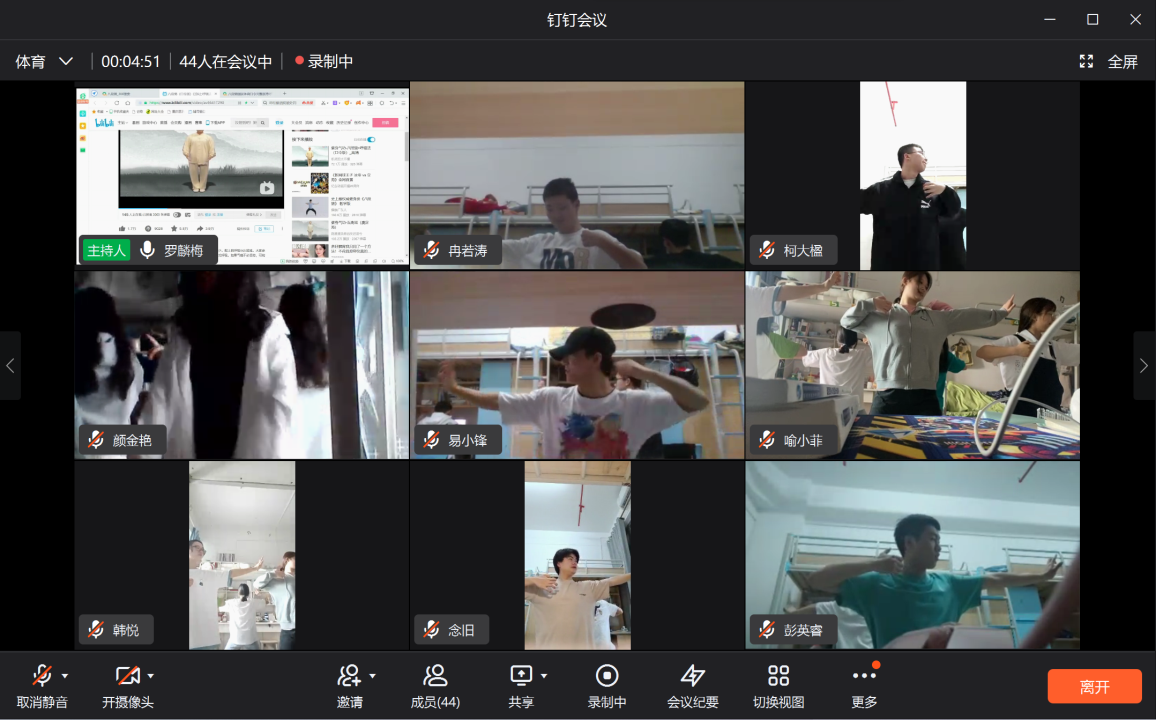The image size is (1156, 720).
Task: Enter 全屏 fullscreen mode
Action: pyautogui.click(x=1109, y=62)
